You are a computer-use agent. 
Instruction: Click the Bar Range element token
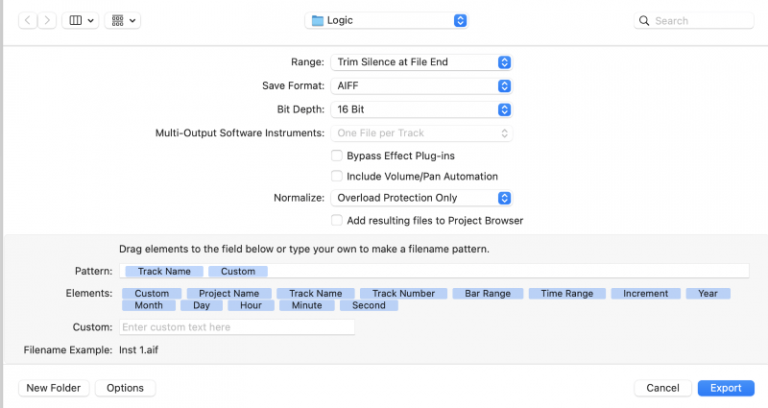[x=487, y=294]
